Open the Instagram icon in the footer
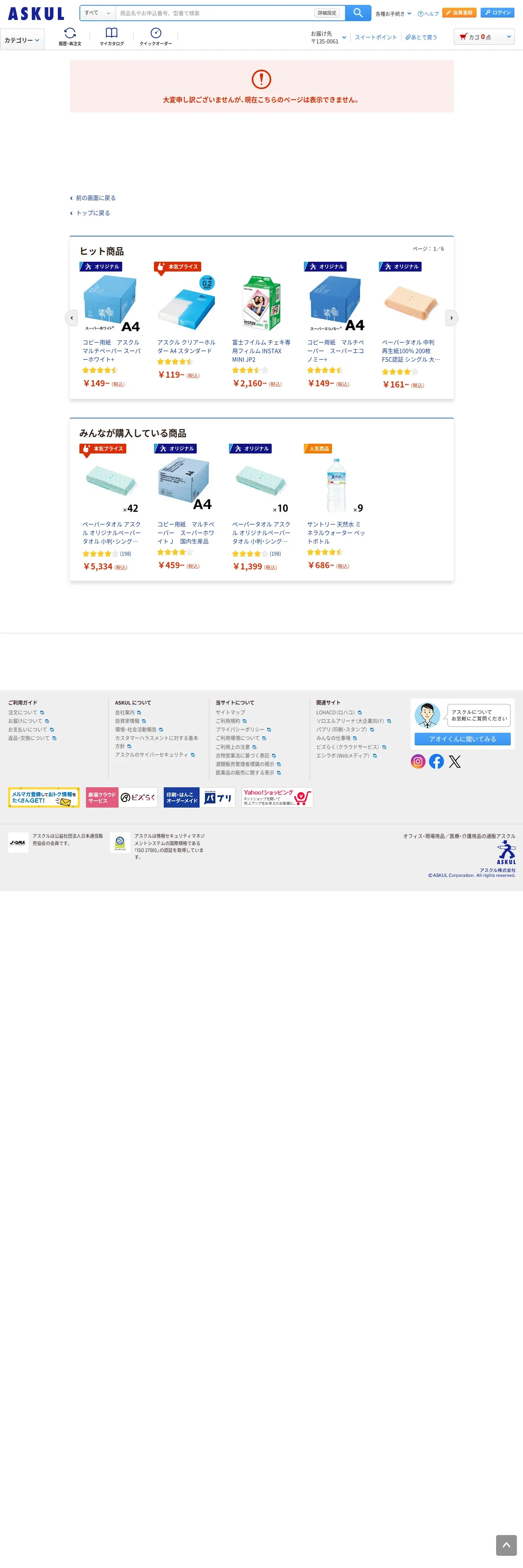 (418, 762)
